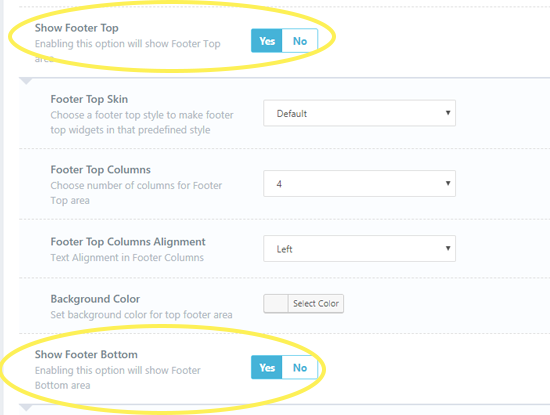This screenshot has width=550, height=415.
Task: Click the Footer Top Columns label
Action: click(x=100, y=170)
